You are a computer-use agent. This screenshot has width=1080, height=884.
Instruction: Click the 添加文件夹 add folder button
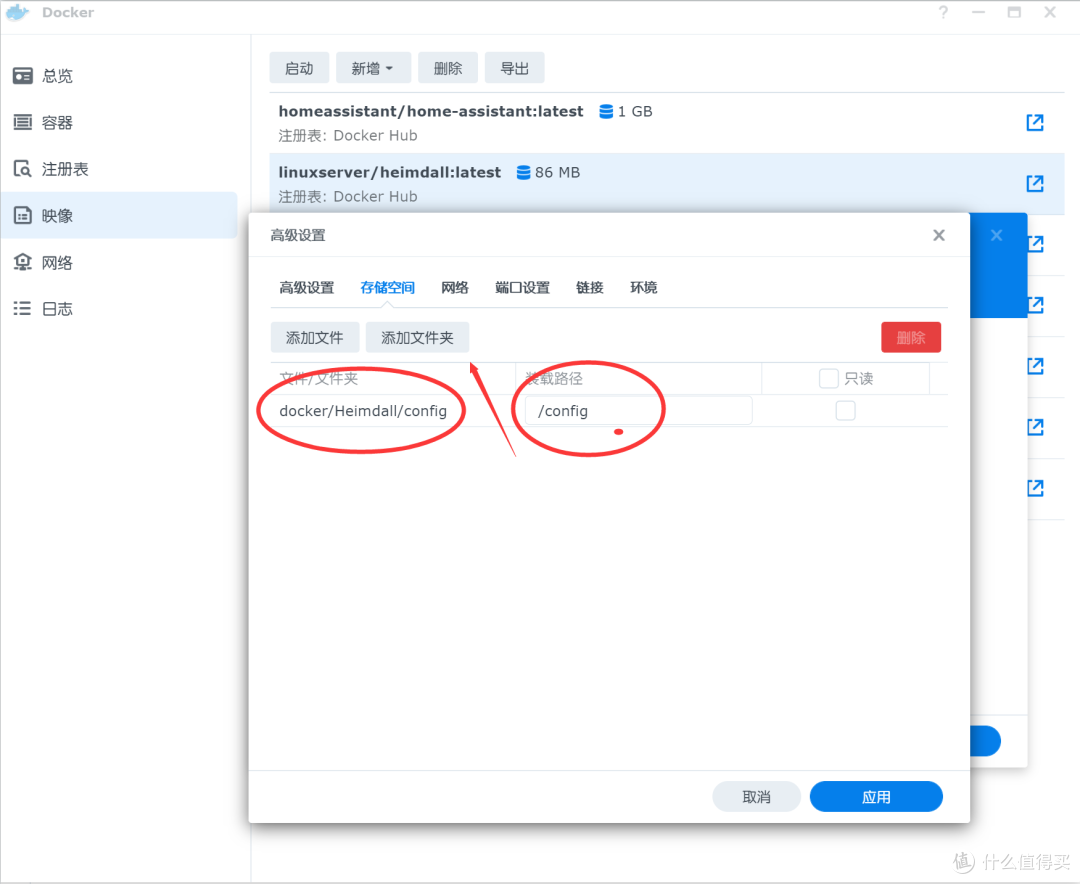pyautogui.click(x=417, y=337)
